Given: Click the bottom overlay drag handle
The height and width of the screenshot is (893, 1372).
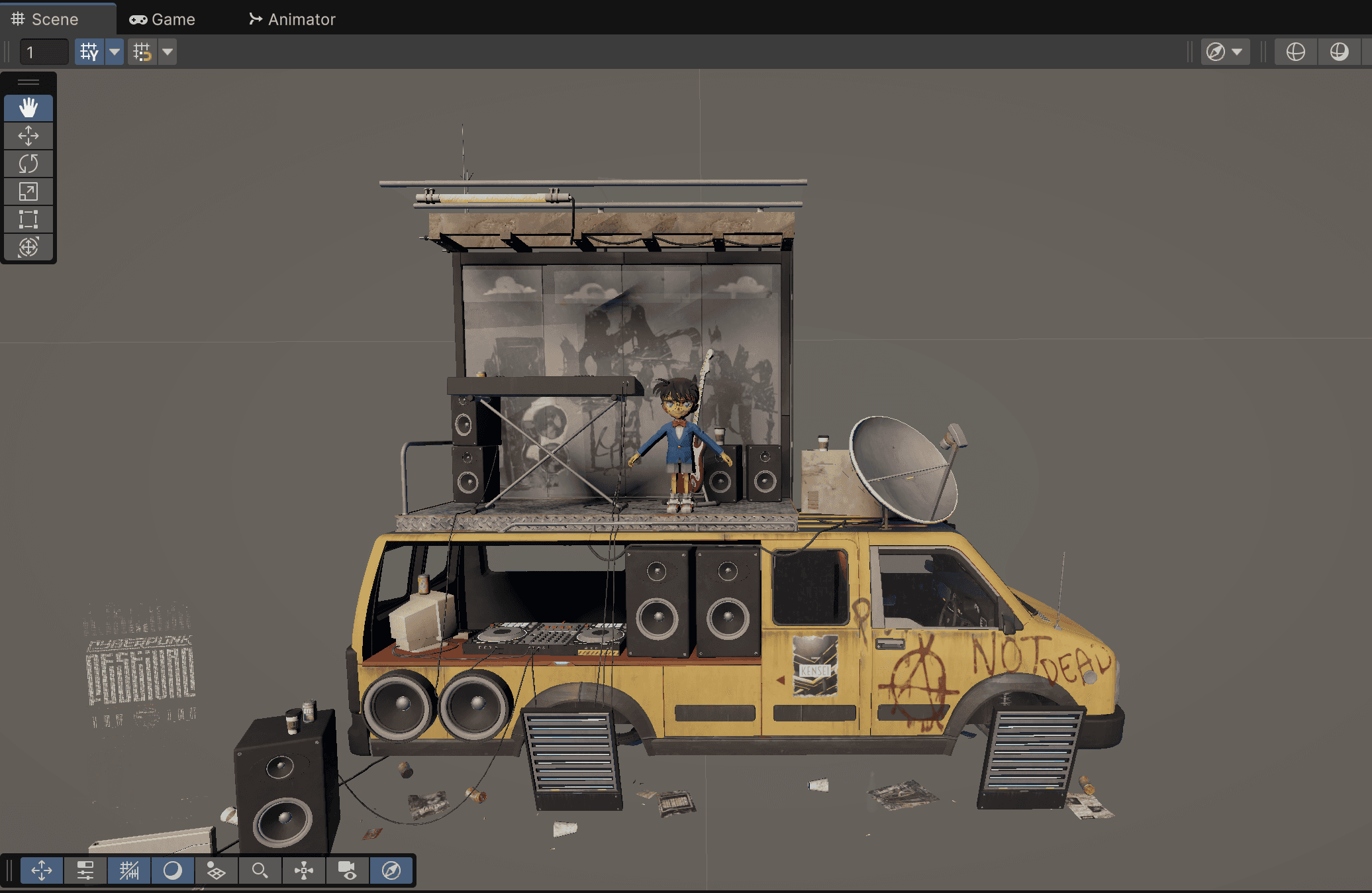Looking at the screenshot, I should pos(10,870).
